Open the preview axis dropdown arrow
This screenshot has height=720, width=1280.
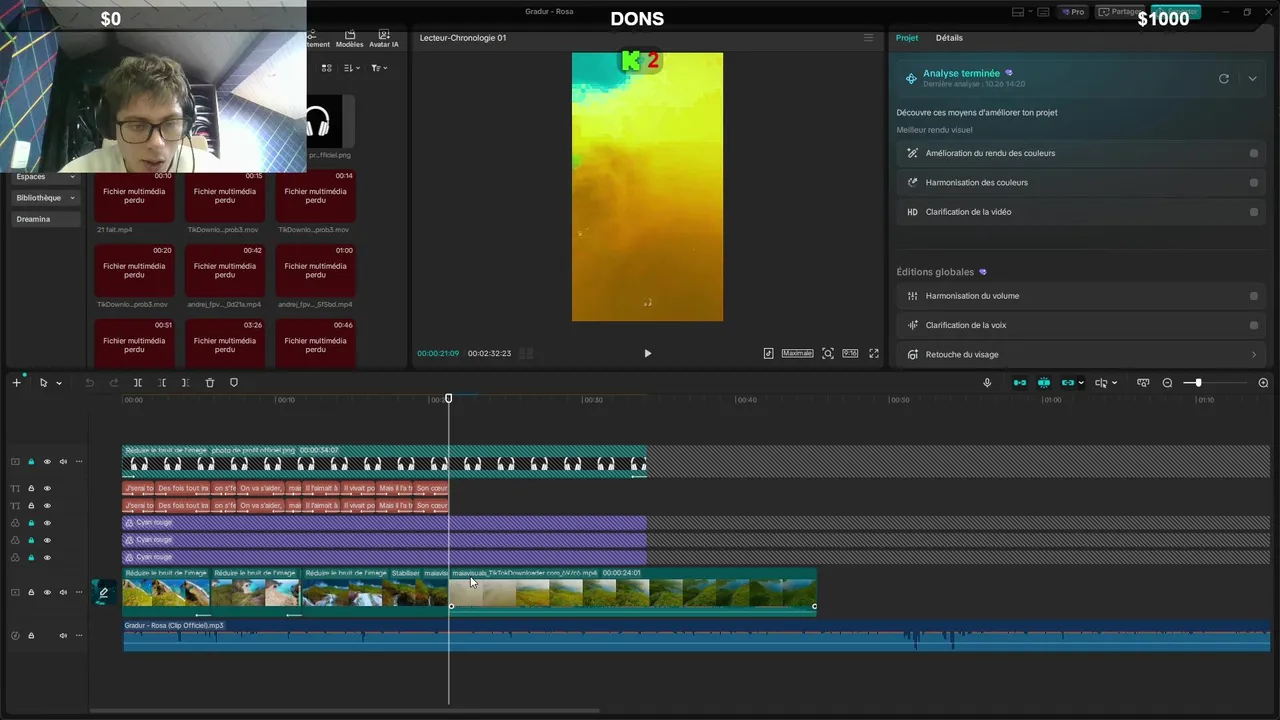pos(1114,383)
